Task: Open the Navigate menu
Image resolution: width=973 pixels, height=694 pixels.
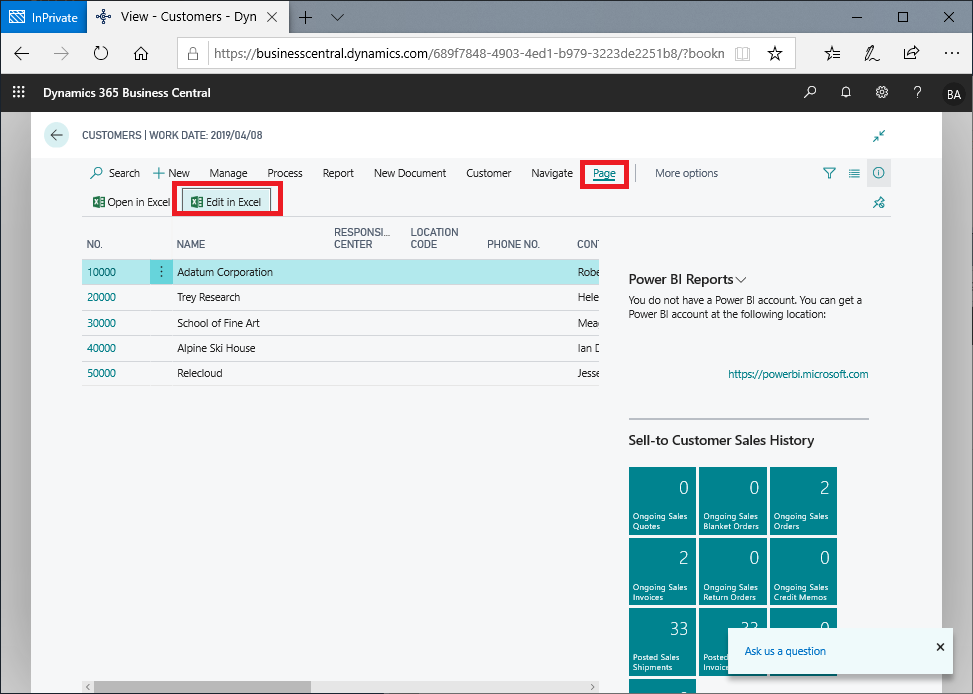Action: tap(552, 173)
